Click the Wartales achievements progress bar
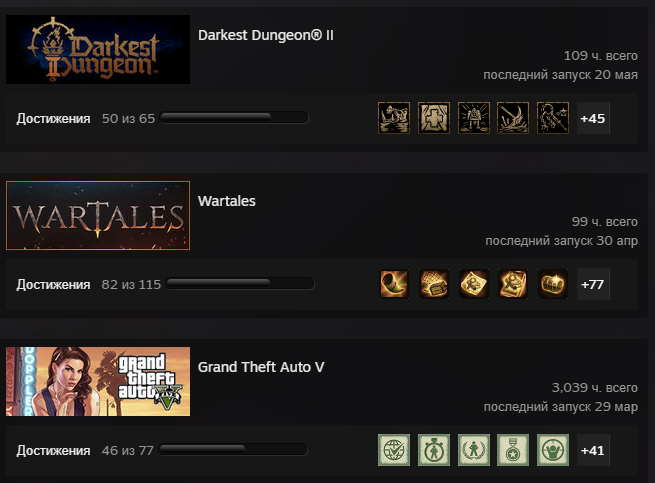Viewport: 655px width, 483px height. coord(240,283)
